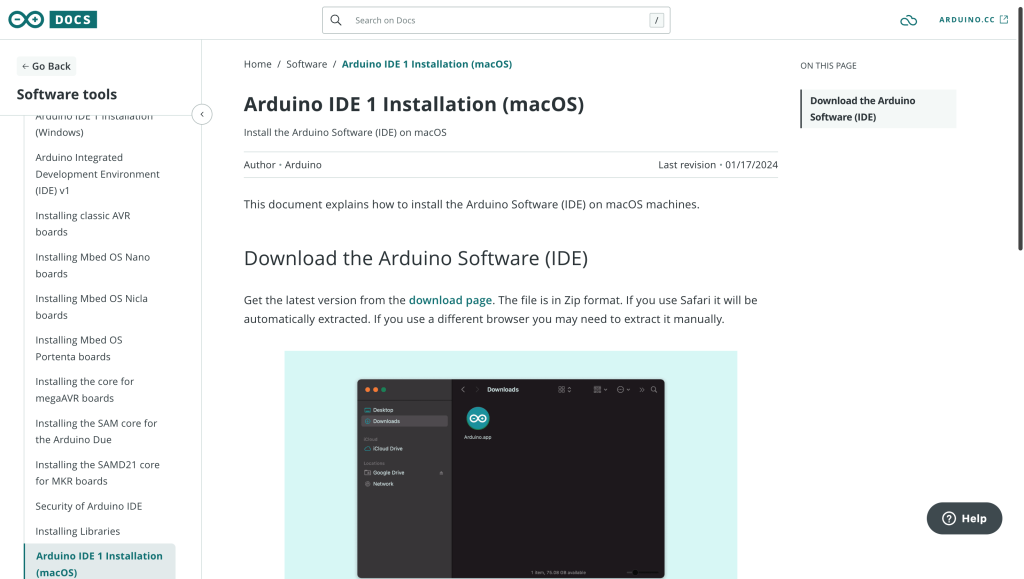This screenshot has width=1024, height=579.
Task: Click the slash shortcut key badge
Action: [x=656, y=20]
